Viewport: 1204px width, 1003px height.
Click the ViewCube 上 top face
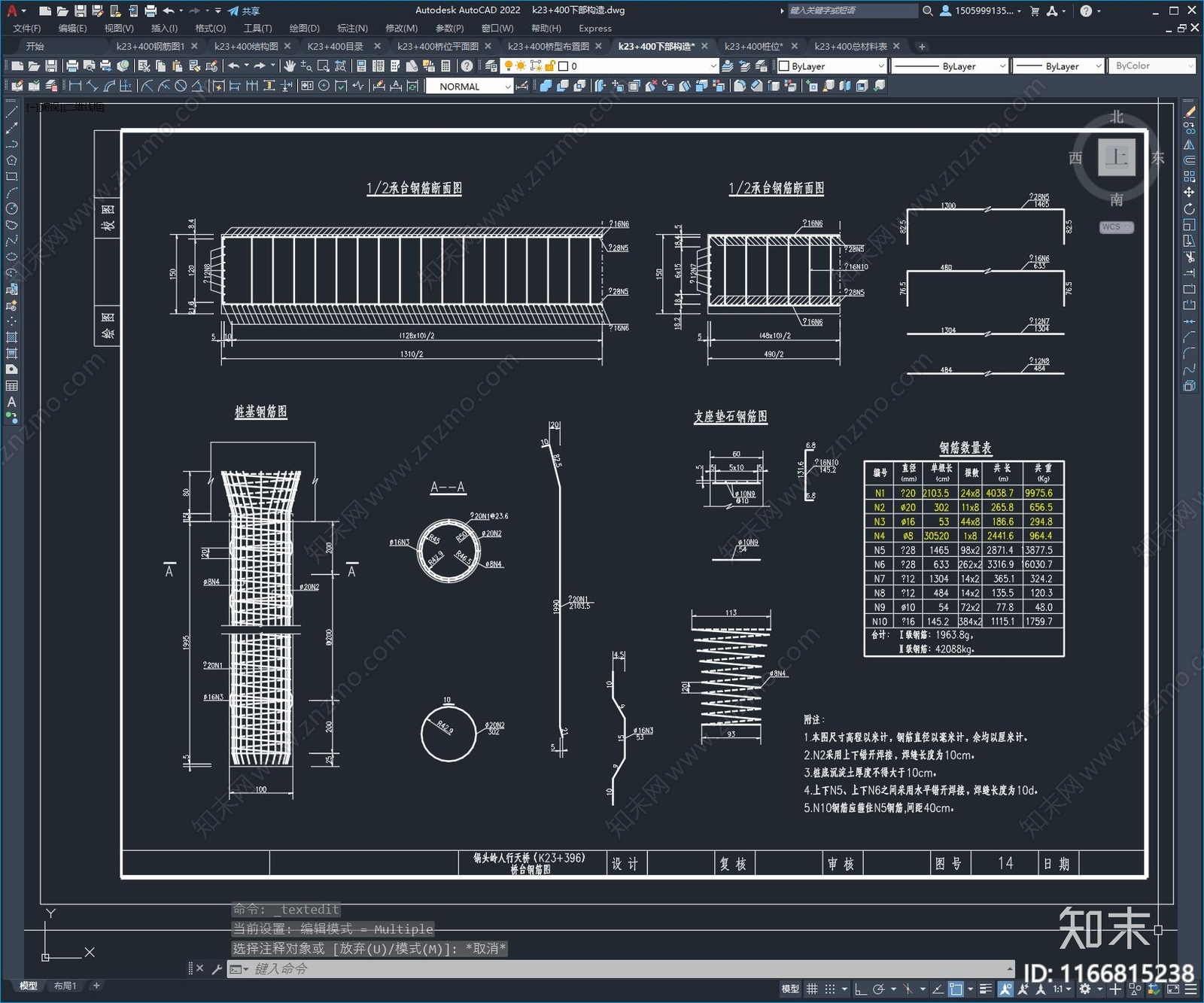[1116, 157]
